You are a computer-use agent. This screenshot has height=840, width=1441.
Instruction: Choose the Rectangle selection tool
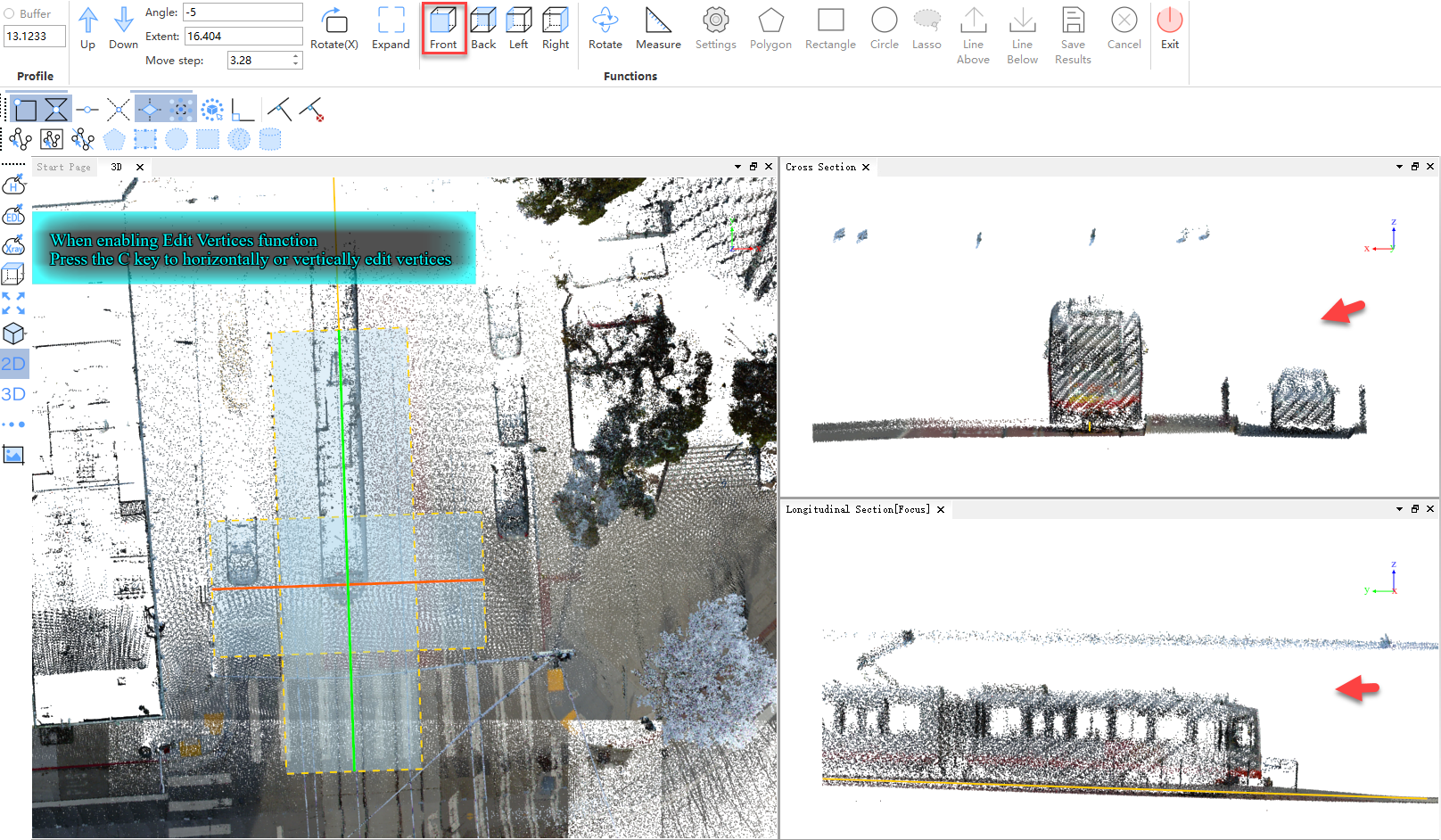(x=830, y=29)
